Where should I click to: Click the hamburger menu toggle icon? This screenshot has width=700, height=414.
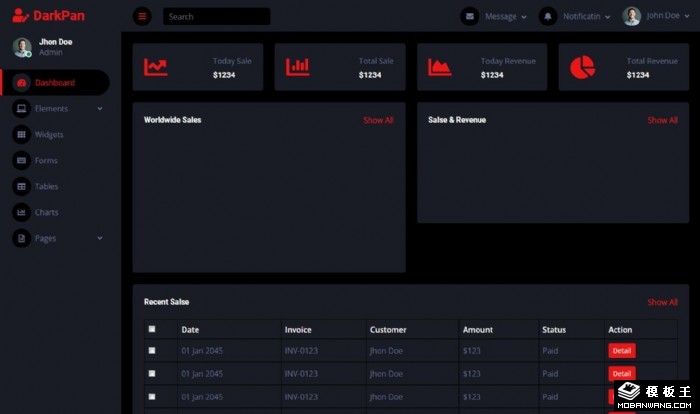click(142, 16)
